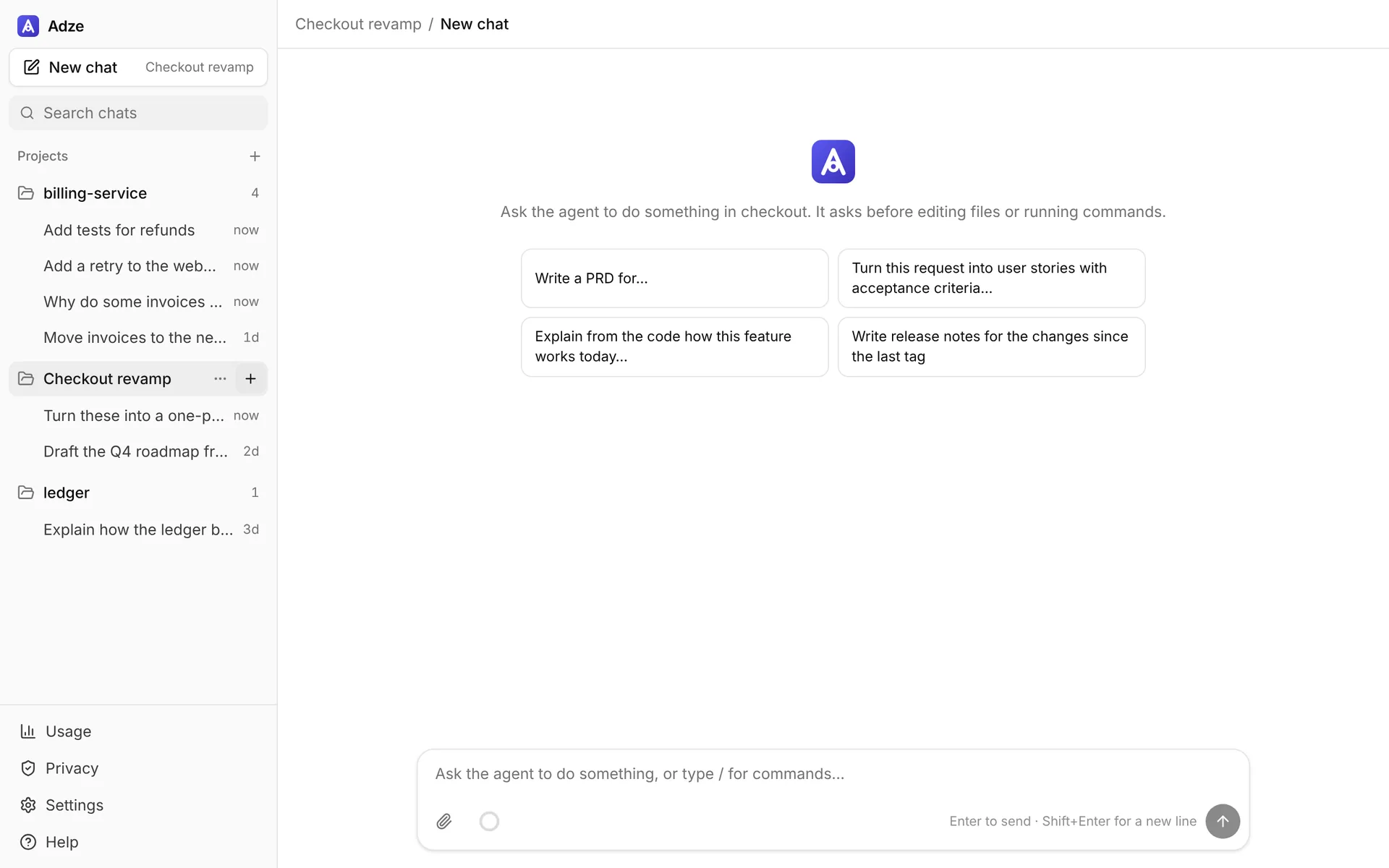Click the Adze logo in the sidebar header
Viewport: 1389px width, 868px height.
(28, 26)
